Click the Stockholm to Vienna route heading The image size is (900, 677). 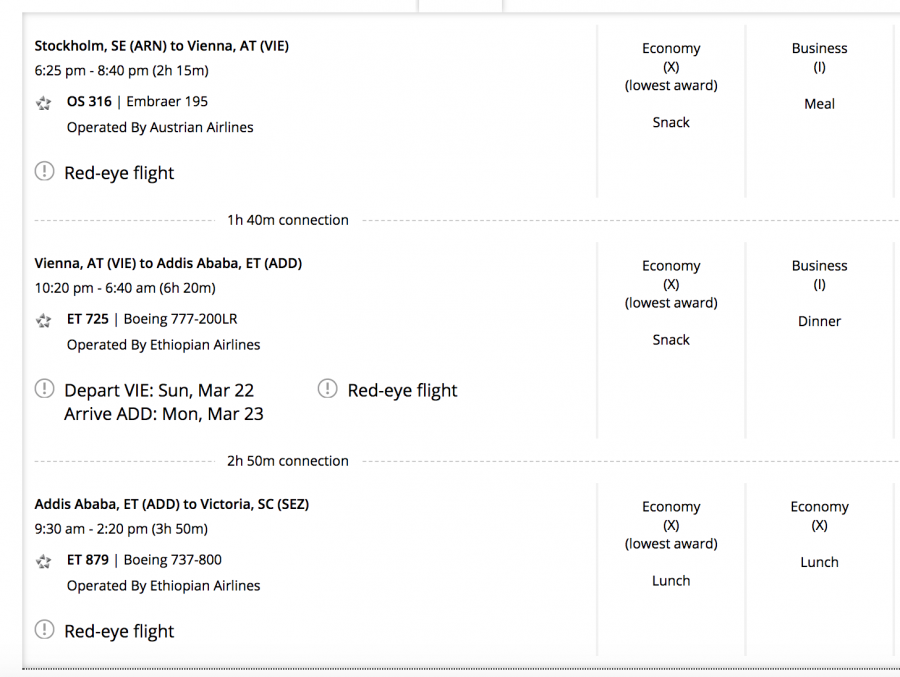[x=162, y=46]
